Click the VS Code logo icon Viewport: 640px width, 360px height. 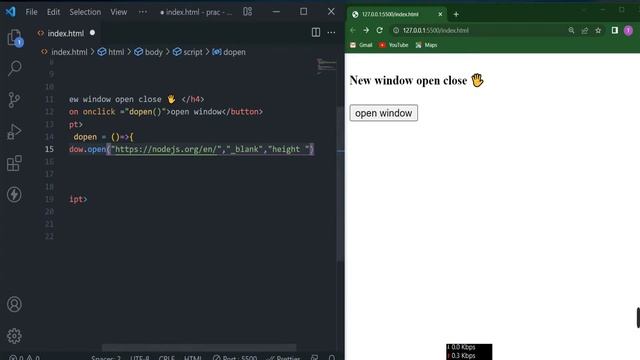[10, 11]
